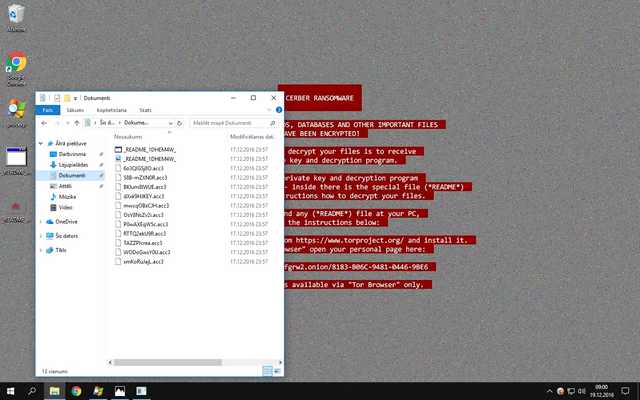
Task: Select Dokumenti in navigation pane
Action: [72, 175]
